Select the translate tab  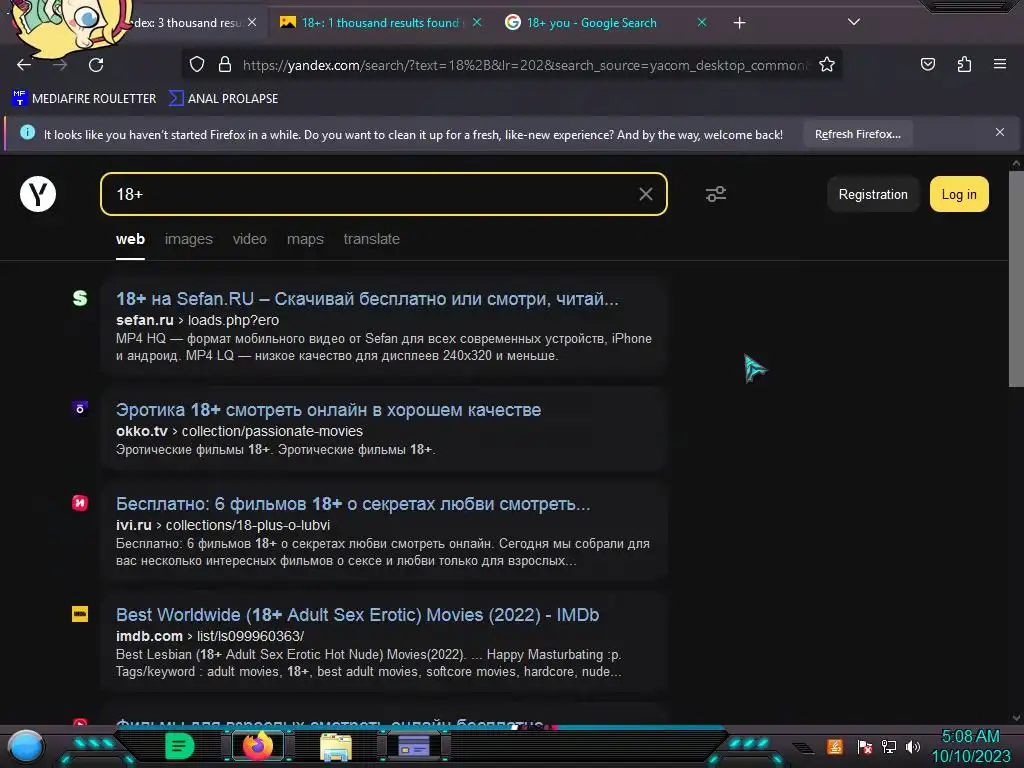pos(372,239)
